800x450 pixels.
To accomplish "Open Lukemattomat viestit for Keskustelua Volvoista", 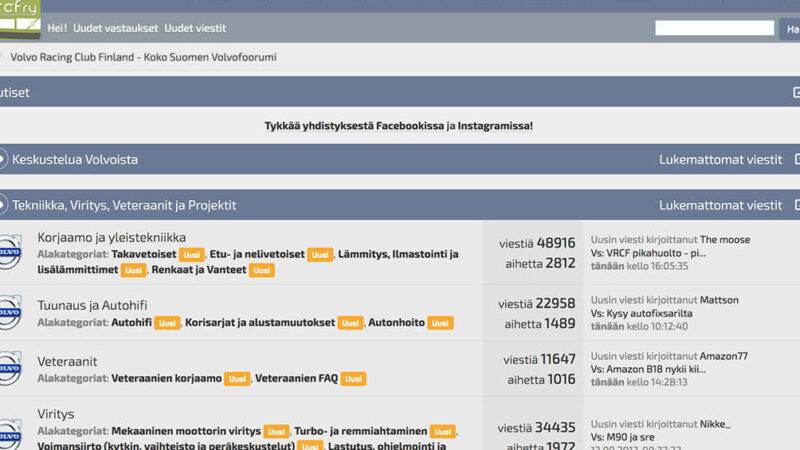I will point(720,160).
